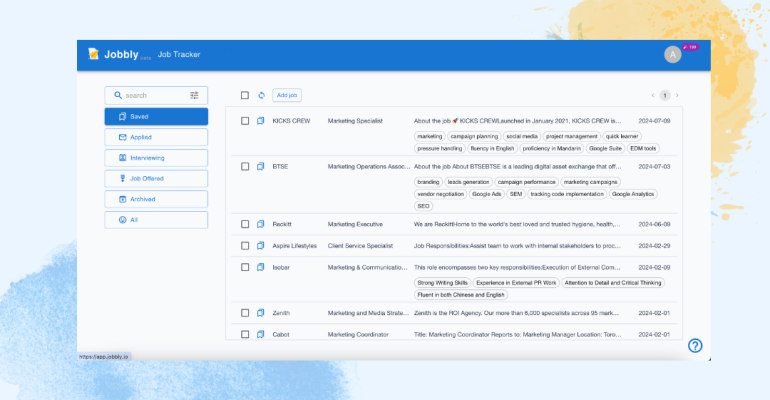The image size is (770, 400).
Task: Focus the search input field
Action: pos(155,95)
